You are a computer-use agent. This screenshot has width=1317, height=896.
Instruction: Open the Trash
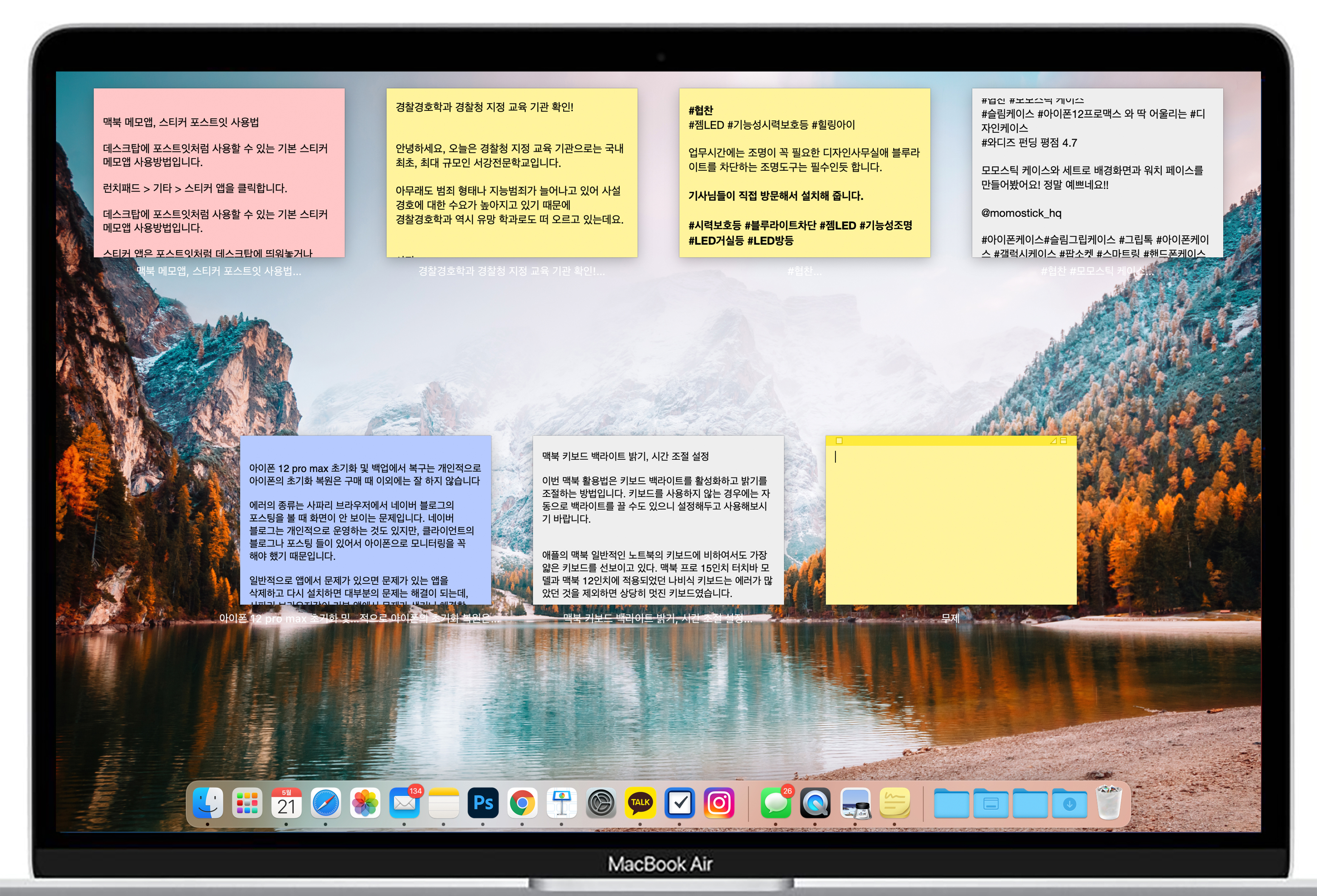[x=1109, y=802]
